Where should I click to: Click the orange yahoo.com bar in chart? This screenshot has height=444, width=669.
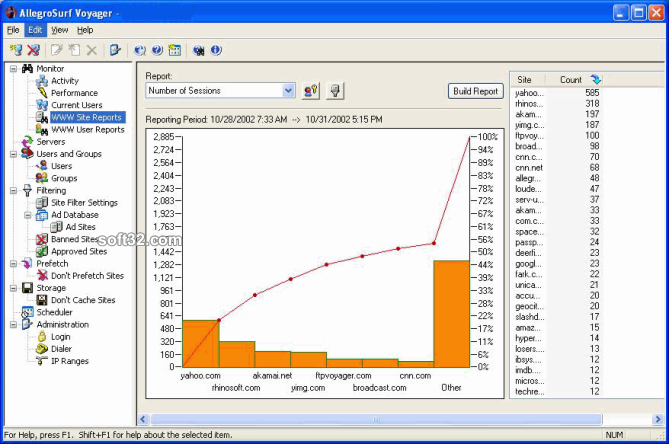pos(201,344)
